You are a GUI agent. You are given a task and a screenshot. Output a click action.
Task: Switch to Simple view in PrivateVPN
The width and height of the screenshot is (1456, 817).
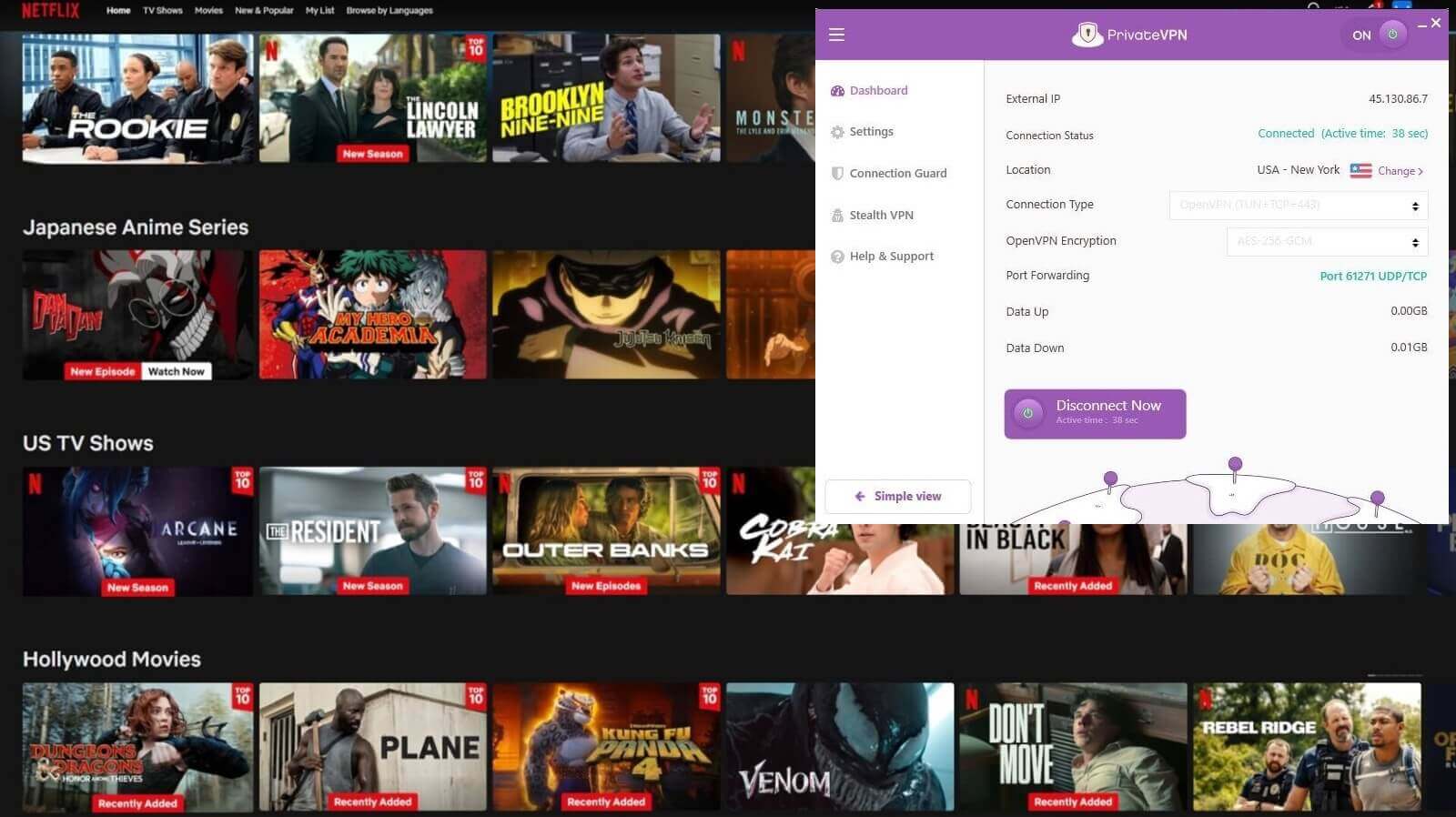pyautogui.click(x=897, y=496)
